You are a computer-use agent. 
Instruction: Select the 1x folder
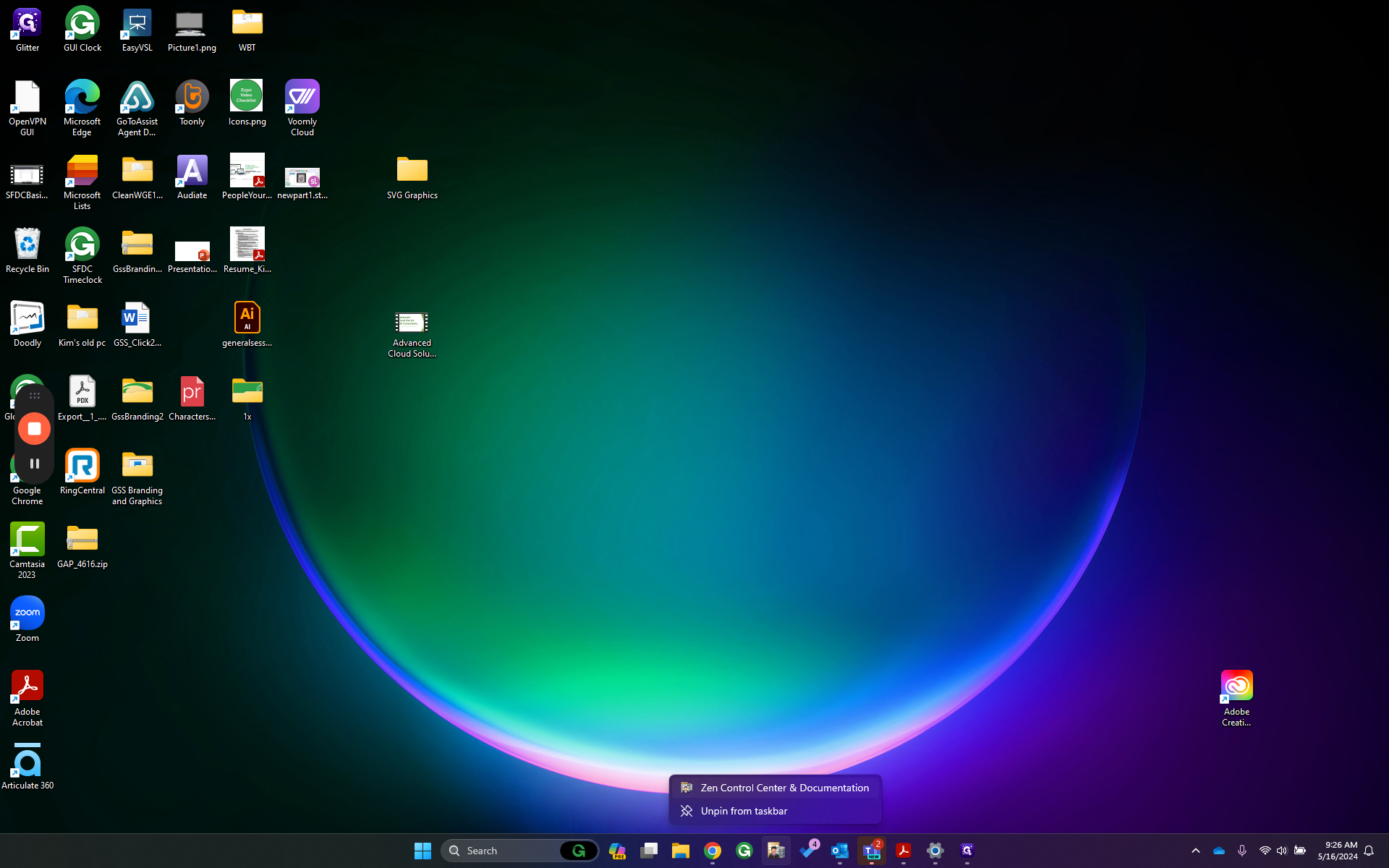pyautogui.click(x=247, y=399)
